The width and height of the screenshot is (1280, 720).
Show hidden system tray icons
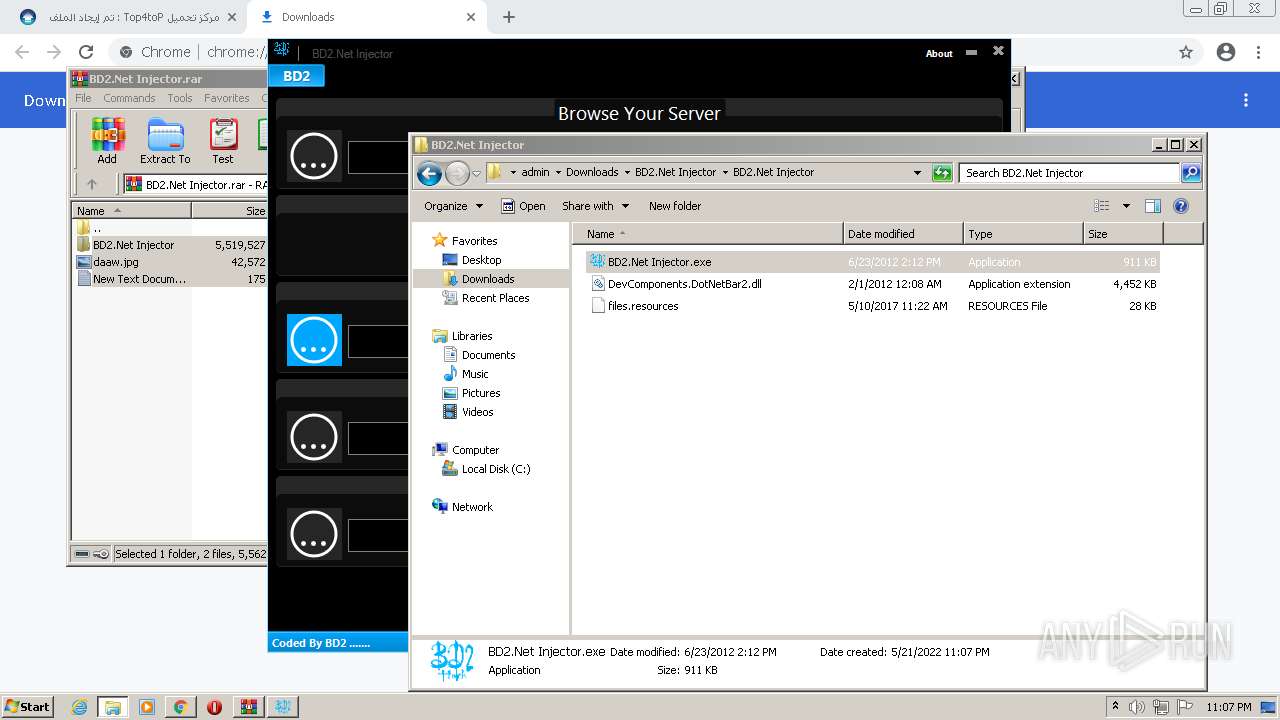[1115, 707]
